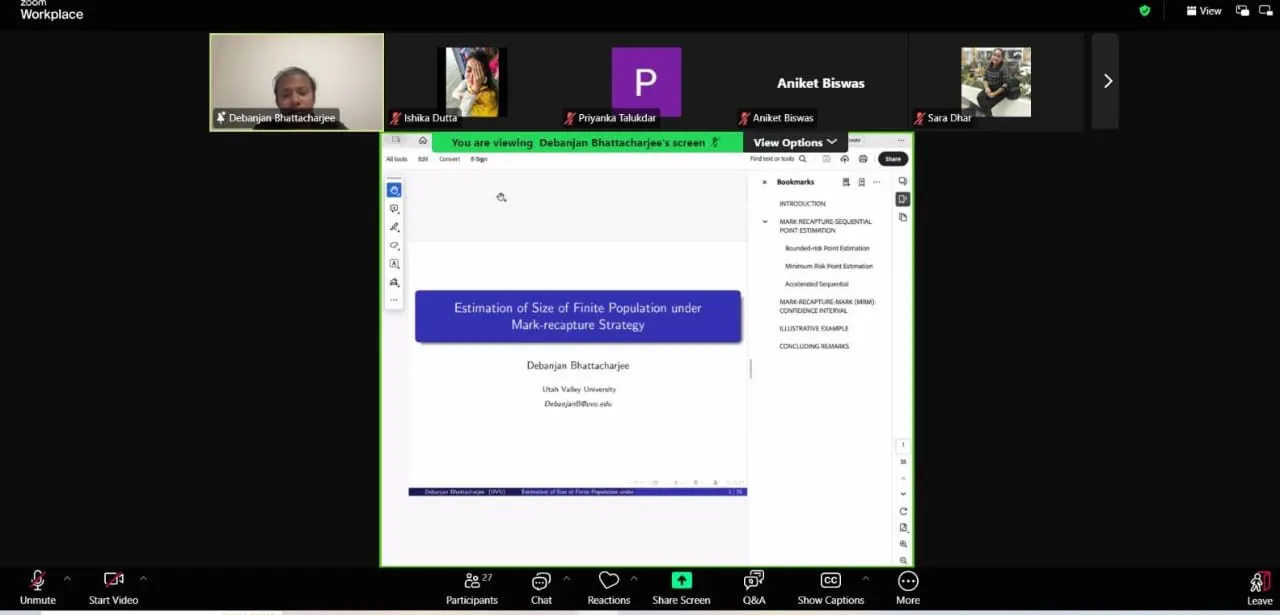This screenshot has height=615, width=1280.
Task: Click the Acrobat Home icon
Action: tap(423, 141)
